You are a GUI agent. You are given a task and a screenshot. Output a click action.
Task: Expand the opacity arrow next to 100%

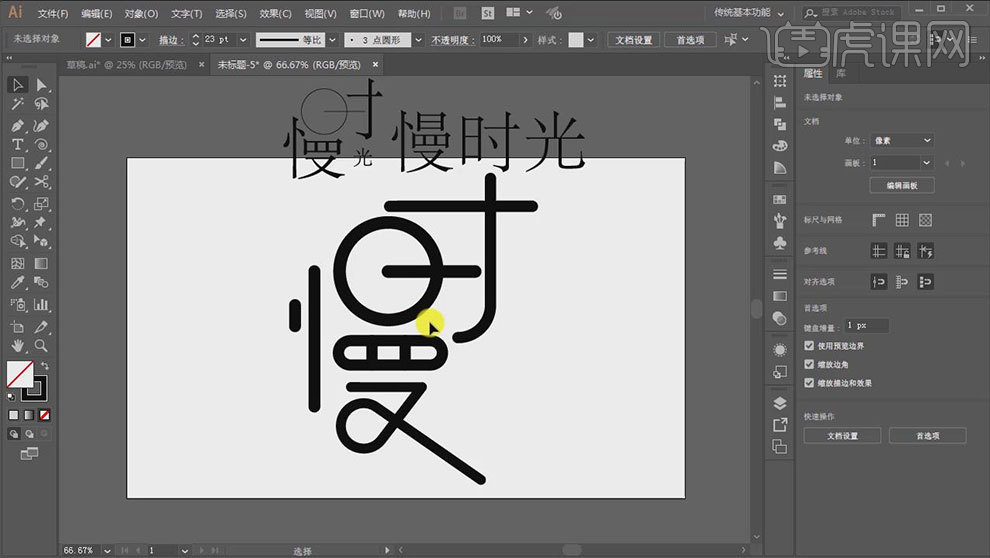point(525,40)
